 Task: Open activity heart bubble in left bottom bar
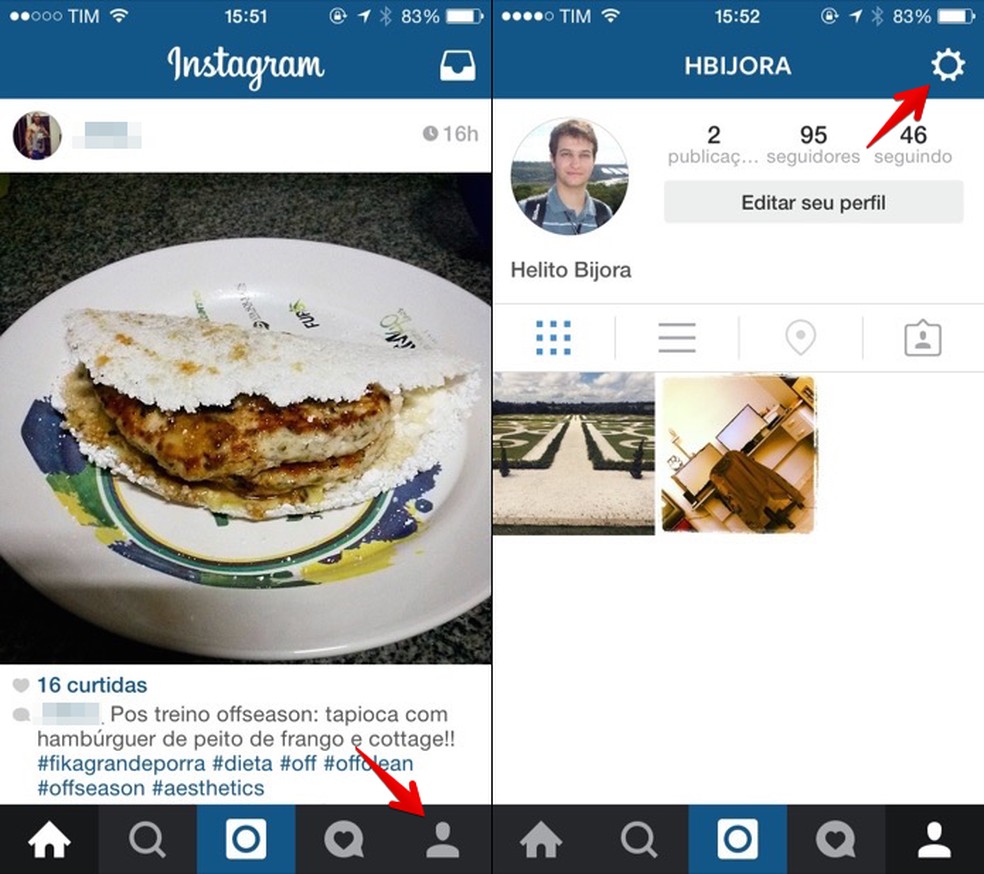[344, 840]
